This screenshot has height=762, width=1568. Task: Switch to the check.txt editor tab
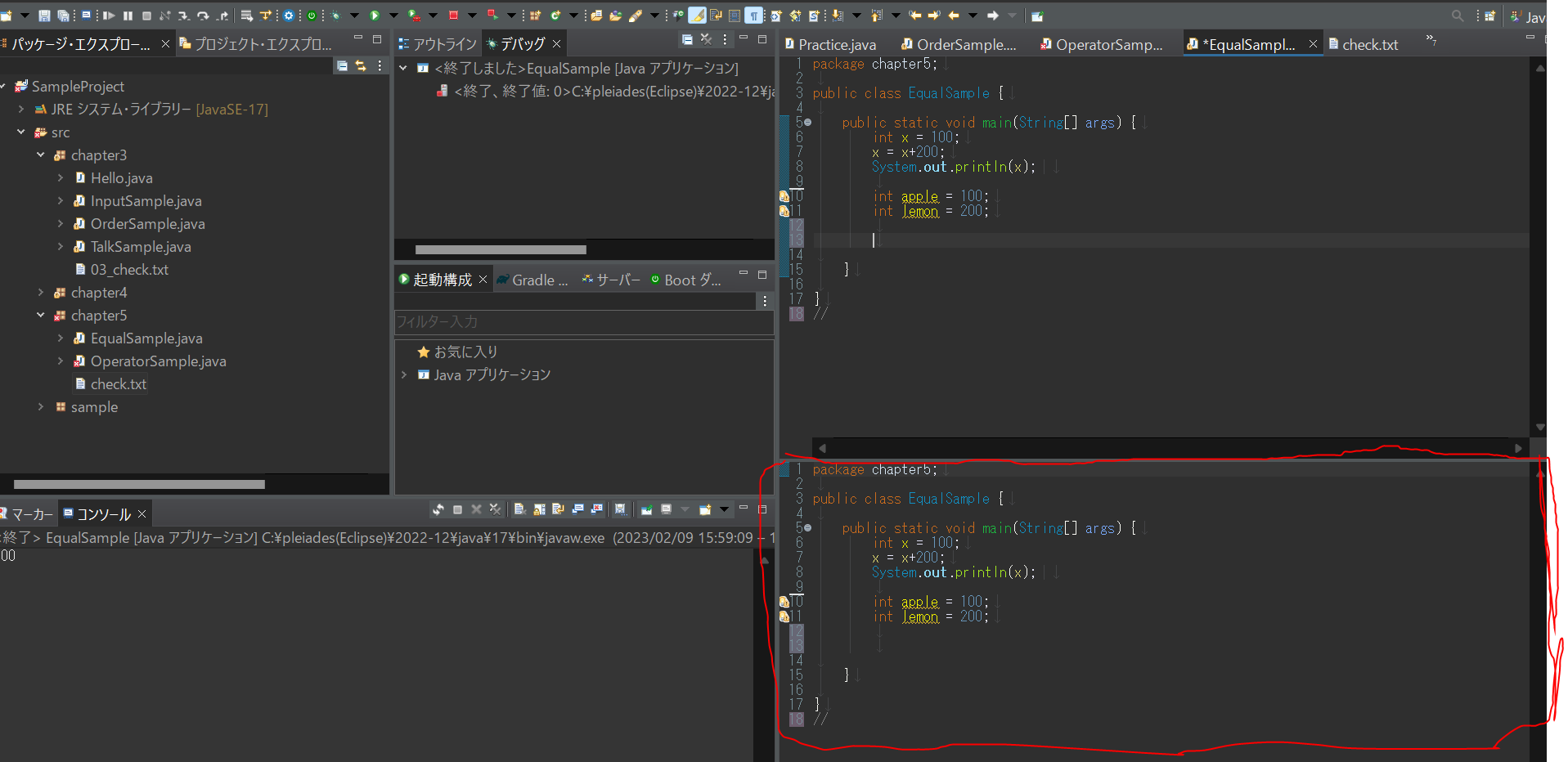(1364, 44)
